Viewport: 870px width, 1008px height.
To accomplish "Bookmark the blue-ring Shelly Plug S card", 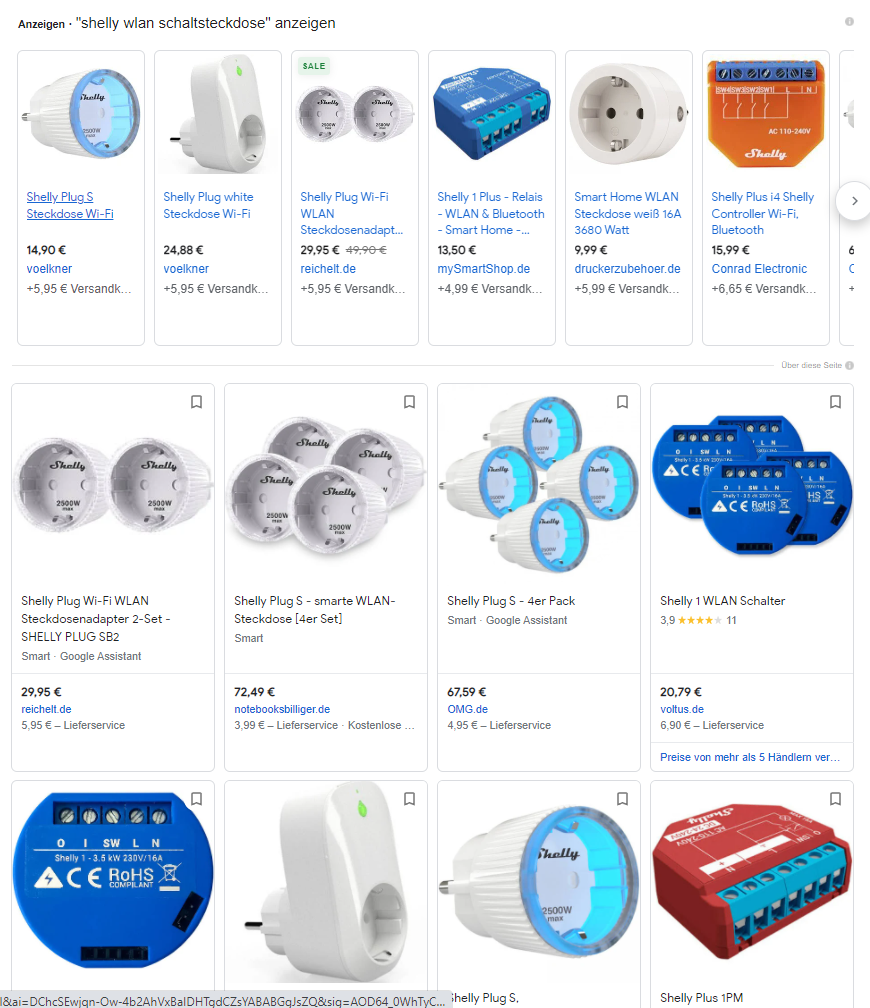I will (622, 798).
